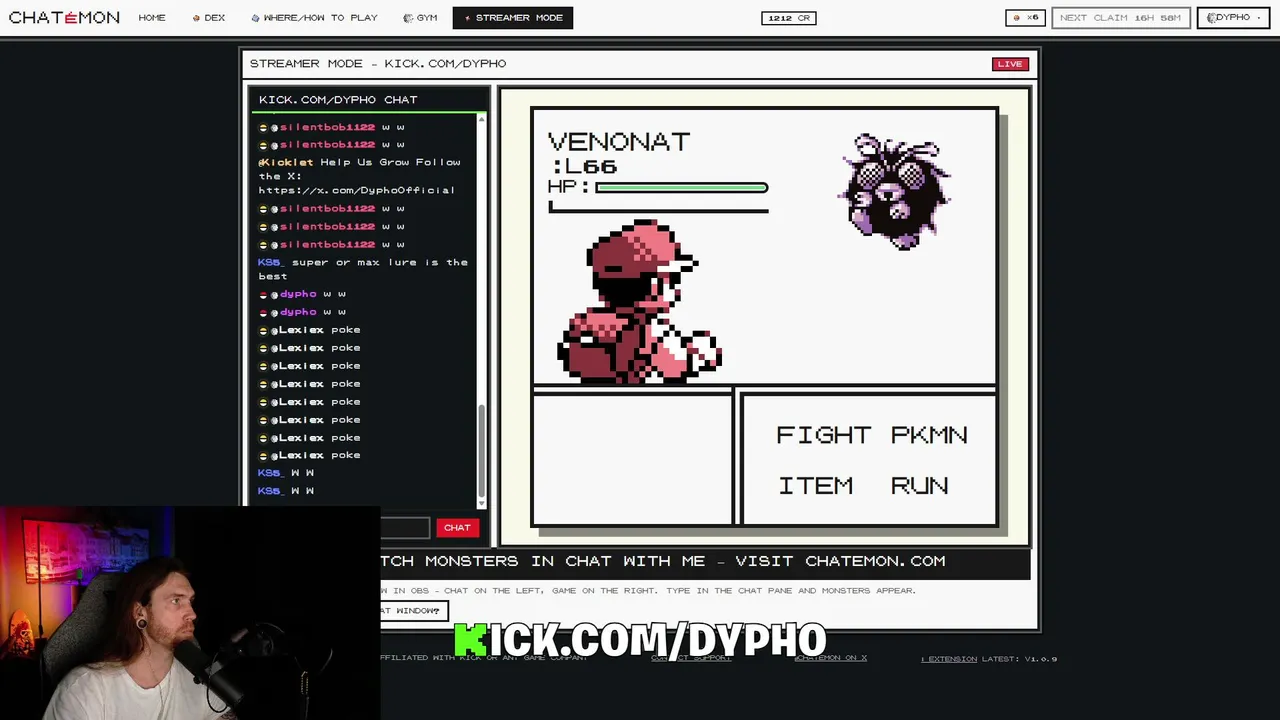1280x720 pixels.
Task: Choose RUN in the battle menu
Action: click(x=919, y=485)
